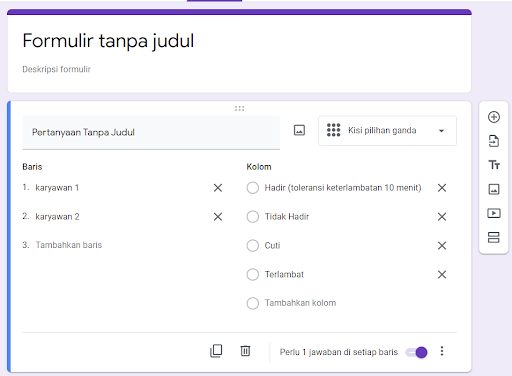Click the sidebar add image icon
The width and height of the screenshot is (512, 376).
click(494, 189)
